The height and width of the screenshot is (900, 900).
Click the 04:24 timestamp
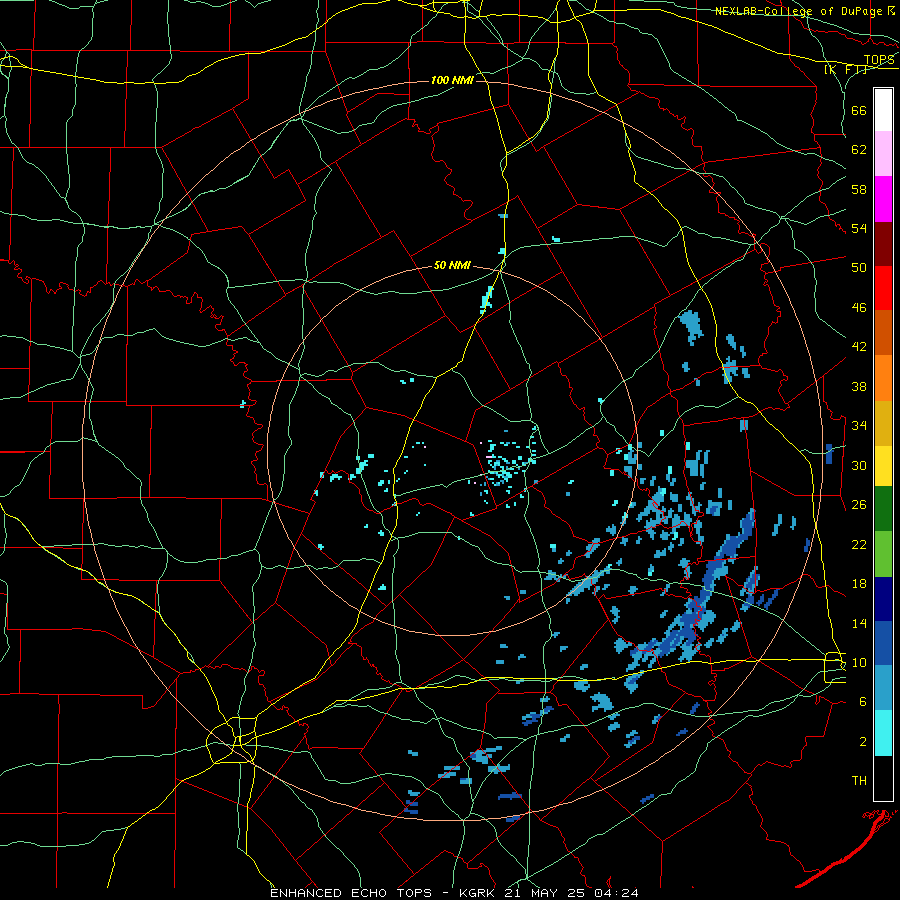pos(618,893)
